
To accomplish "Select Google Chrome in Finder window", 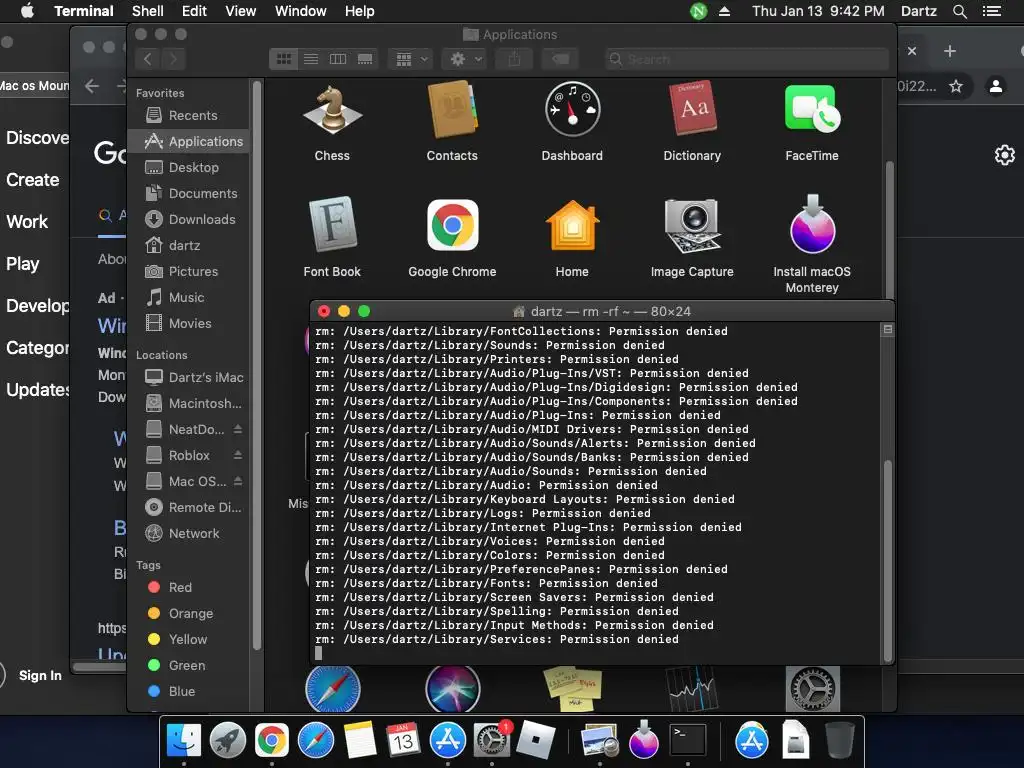I will click(452, 225).
